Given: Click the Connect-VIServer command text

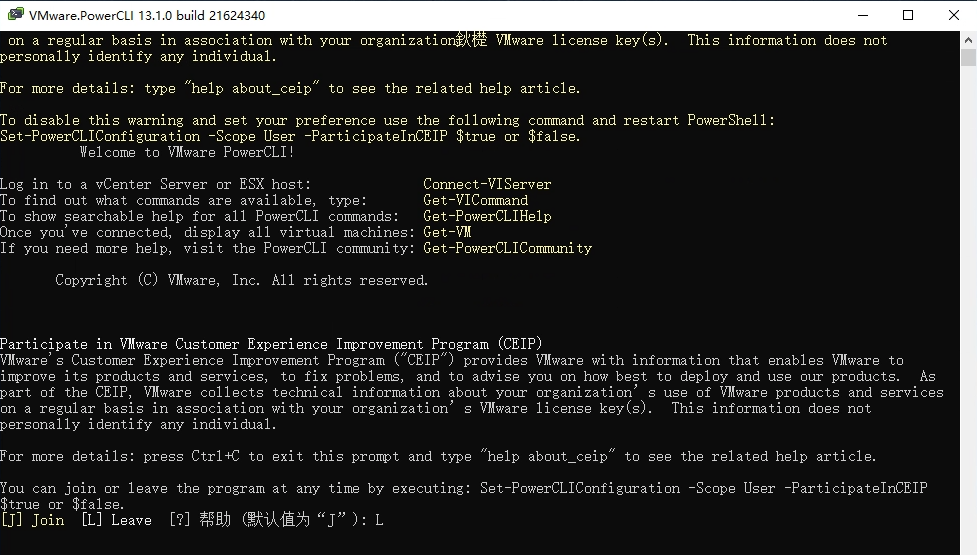Looking at the screenshot, I should tap(487, 184).
